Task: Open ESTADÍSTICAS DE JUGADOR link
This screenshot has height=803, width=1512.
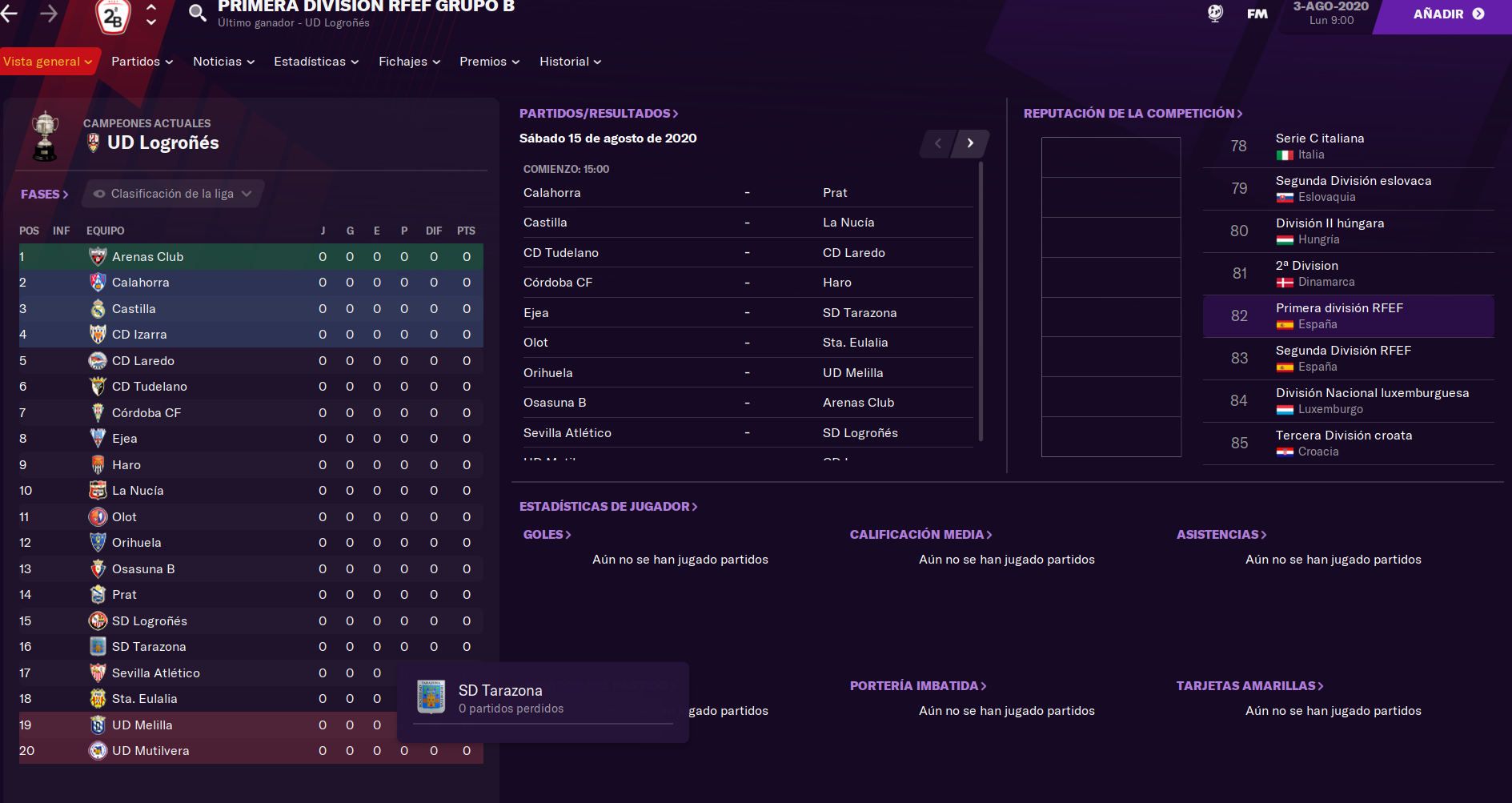Action: [608, 507]
